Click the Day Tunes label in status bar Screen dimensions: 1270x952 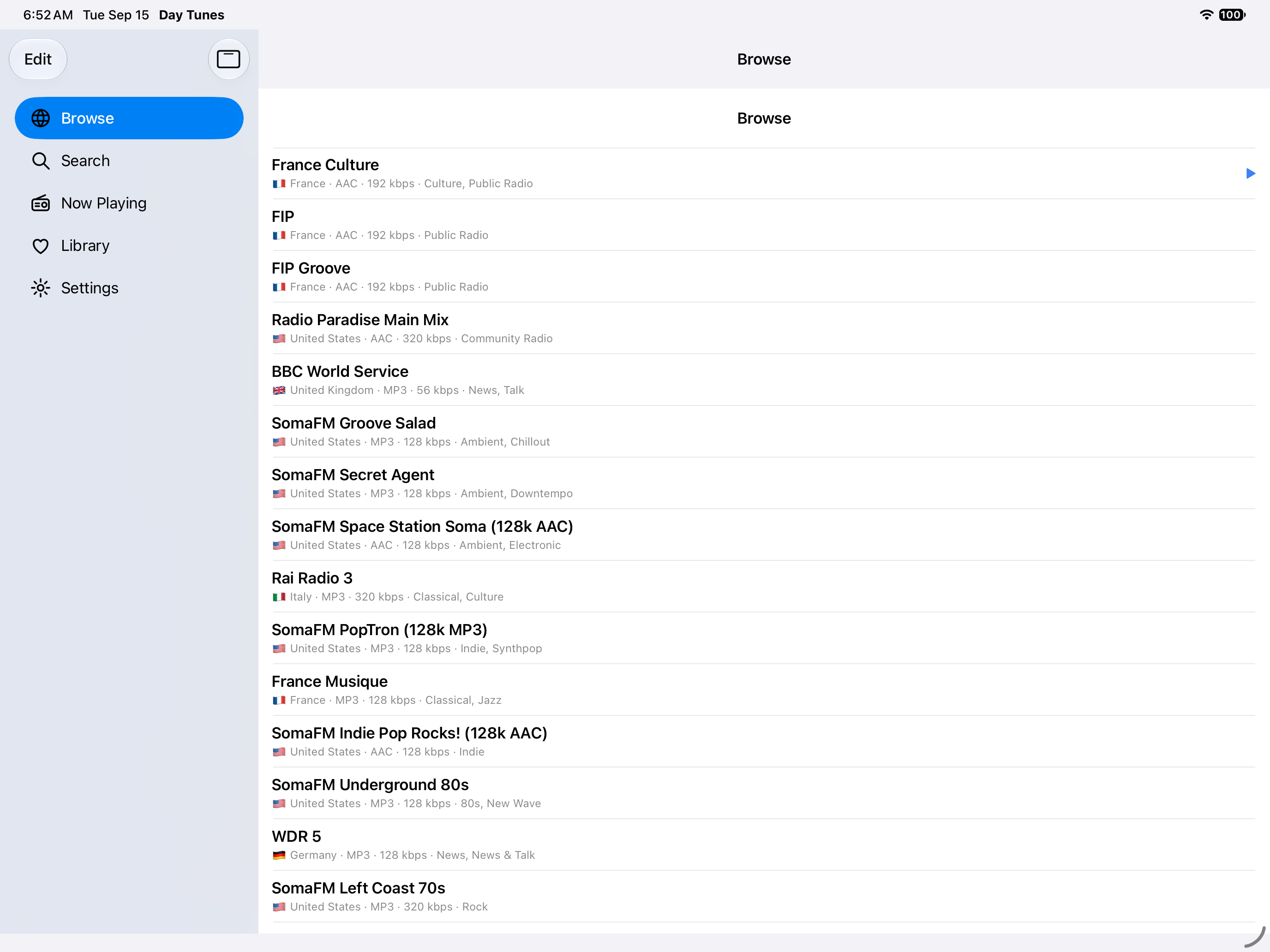[x=192, y=15]
